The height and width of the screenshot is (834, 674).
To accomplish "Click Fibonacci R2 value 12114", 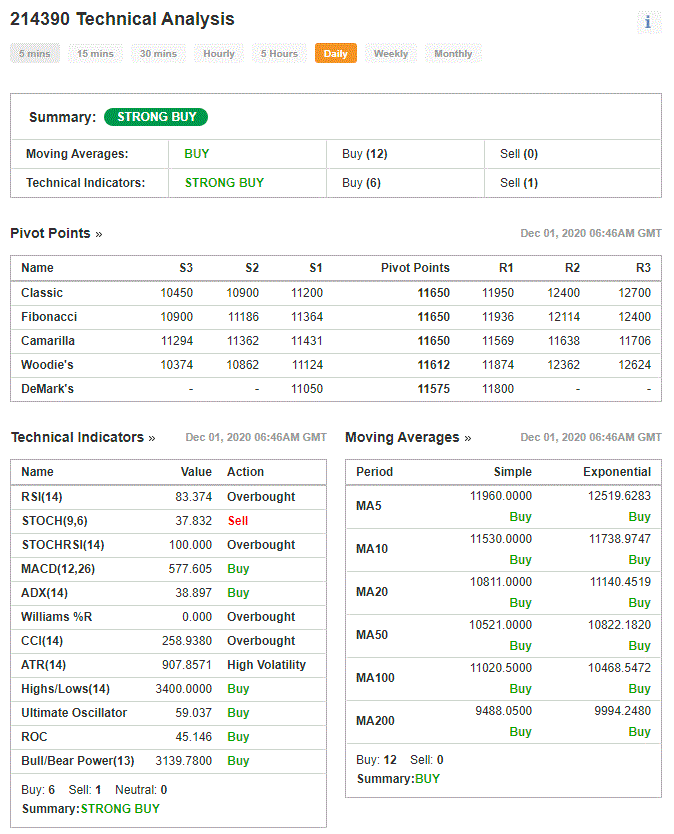I will (x=564, y=317).
